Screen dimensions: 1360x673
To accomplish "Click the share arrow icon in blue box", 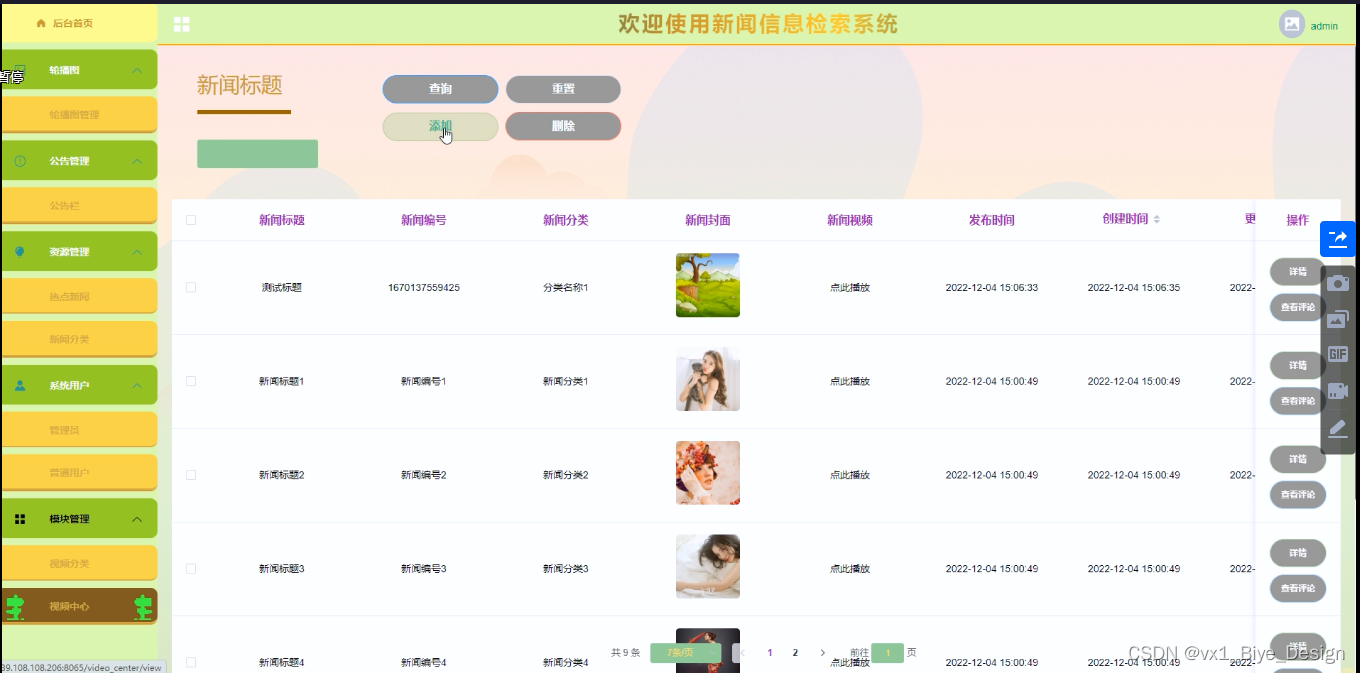I will pos(1338,239).
